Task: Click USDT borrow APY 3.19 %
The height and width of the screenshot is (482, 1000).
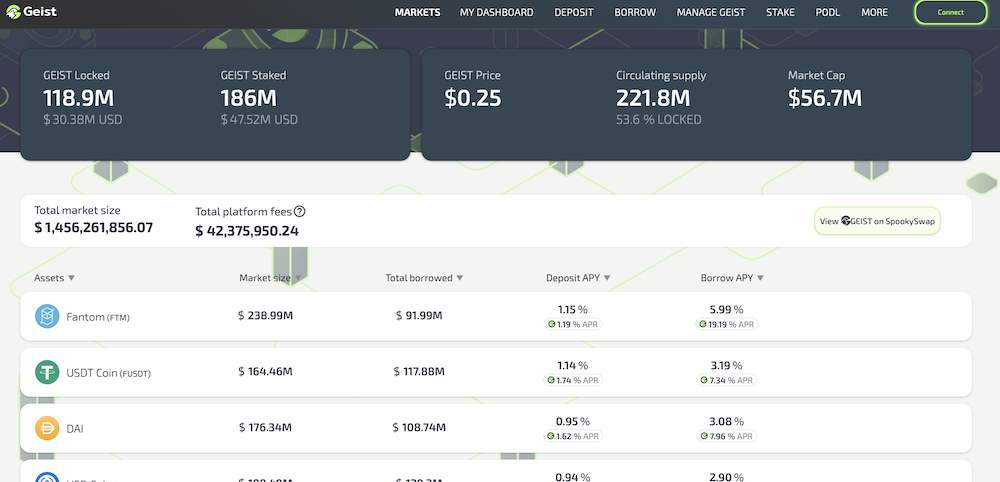Action: coord(726,366)
